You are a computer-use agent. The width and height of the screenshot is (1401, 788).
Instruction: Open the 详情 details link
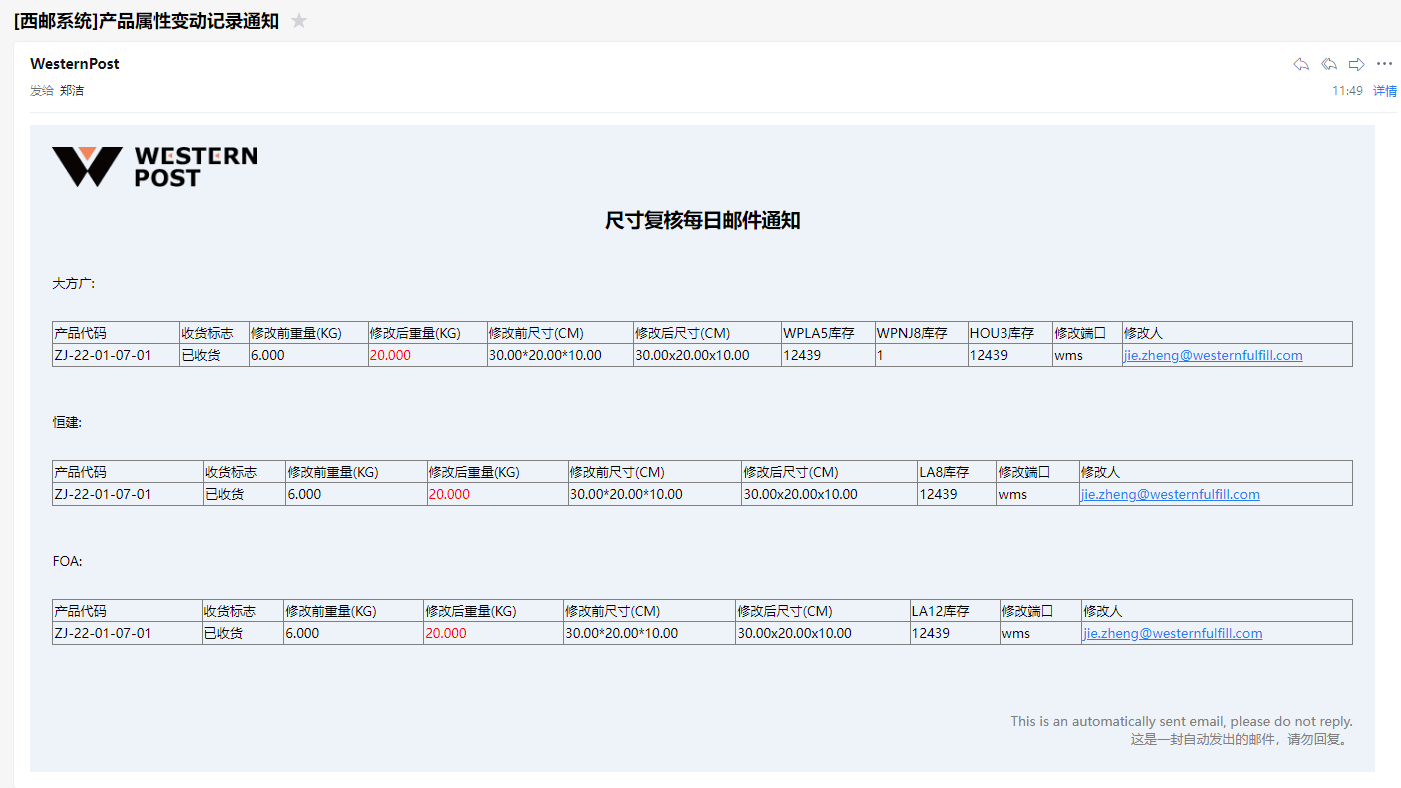[1385, 91]
